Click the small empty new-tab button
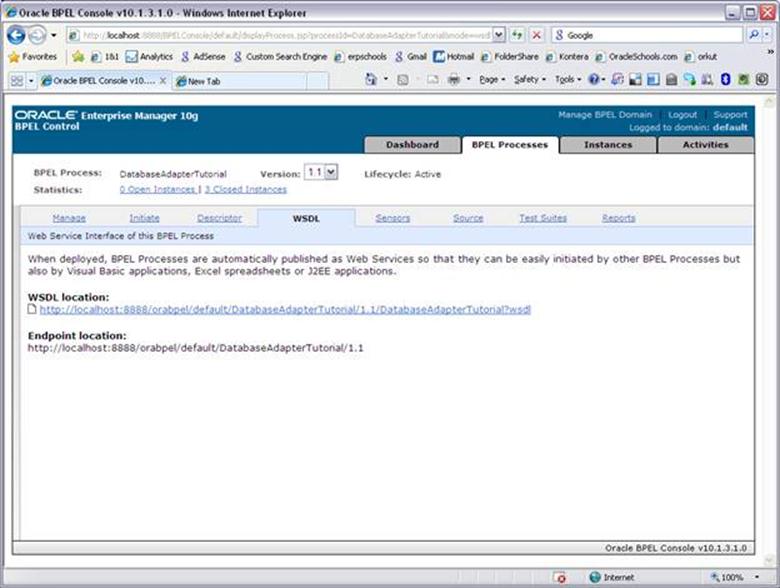 pos(317,81)
